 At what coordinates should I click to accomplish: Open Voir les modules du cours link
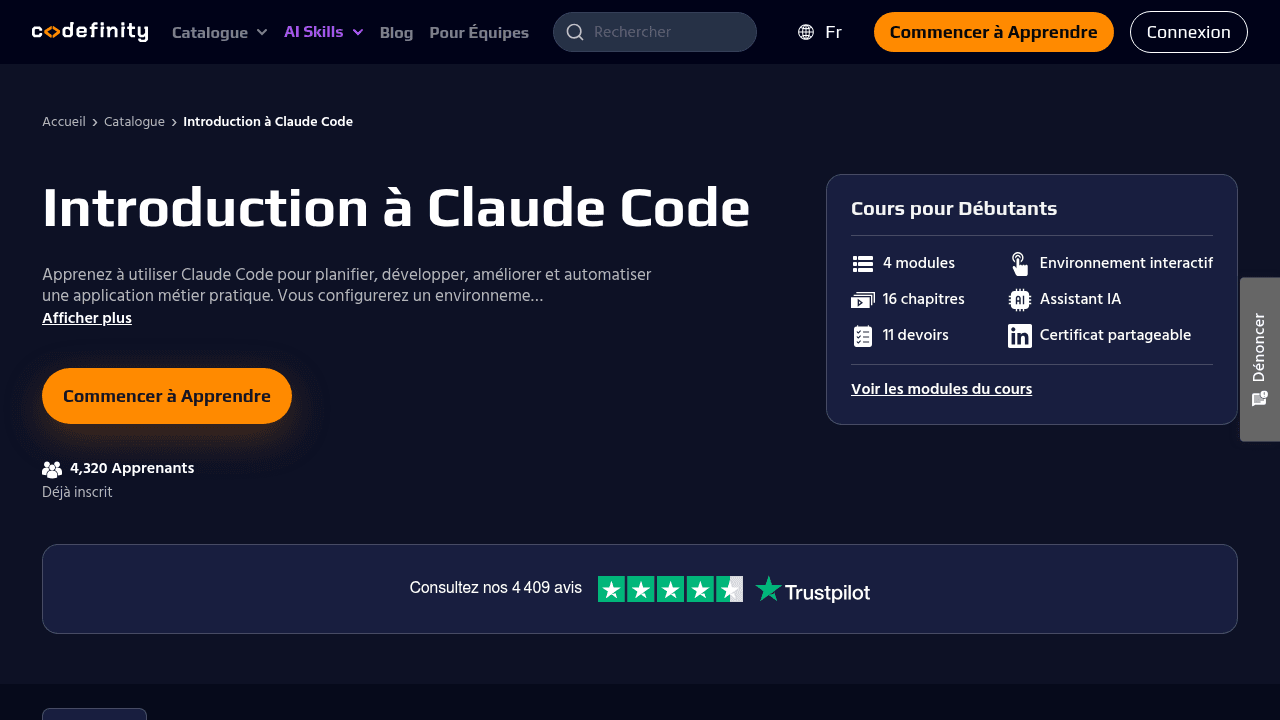[941, 389]
